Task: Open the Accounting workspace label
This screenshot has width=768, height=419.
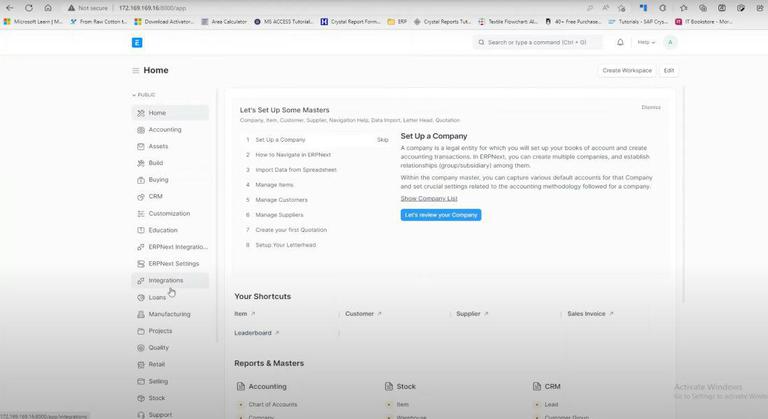Action: coord(165,130)
